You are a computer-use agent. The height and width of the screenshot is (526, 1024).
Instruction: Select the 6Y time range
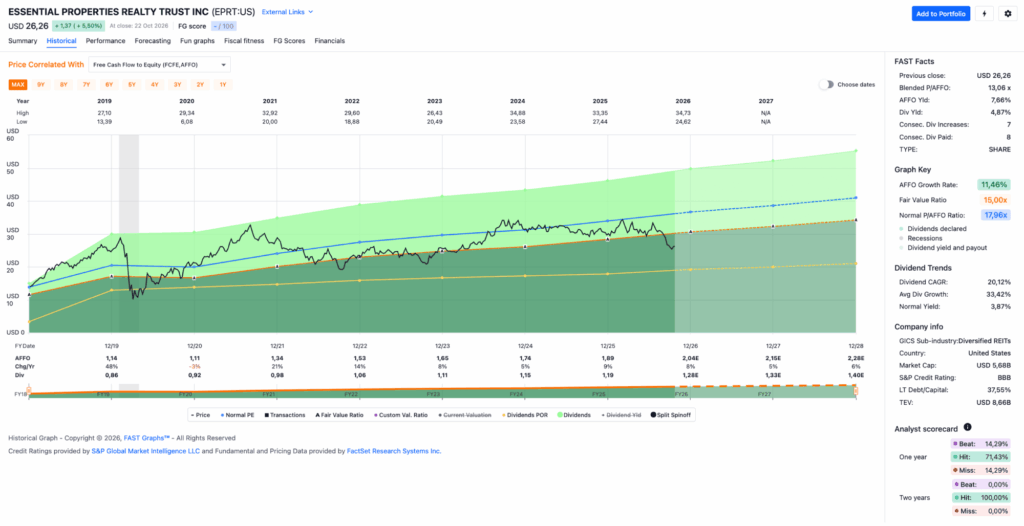(109, 84)
